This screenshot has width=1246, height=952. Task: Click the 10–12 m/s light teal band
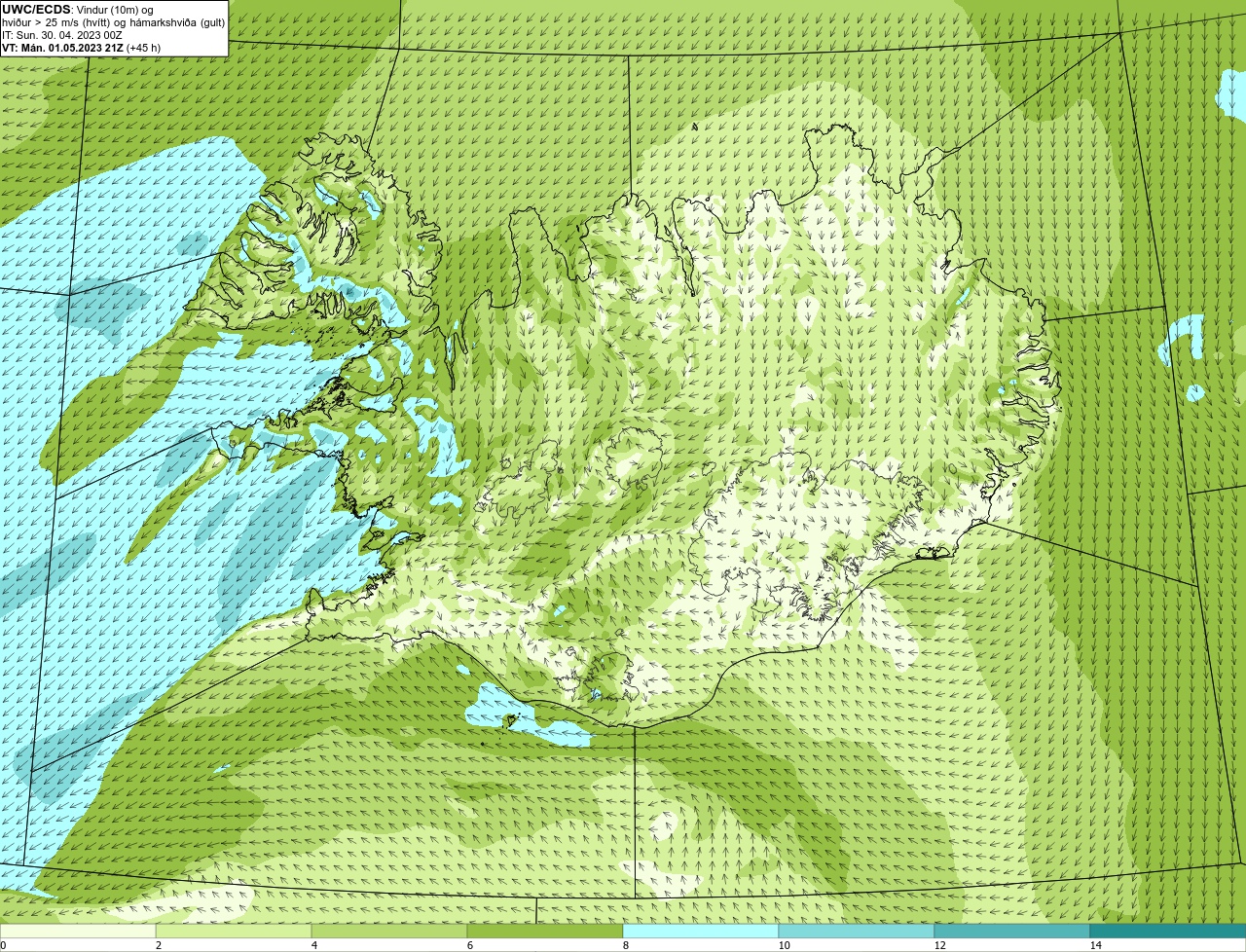(857, 931)
